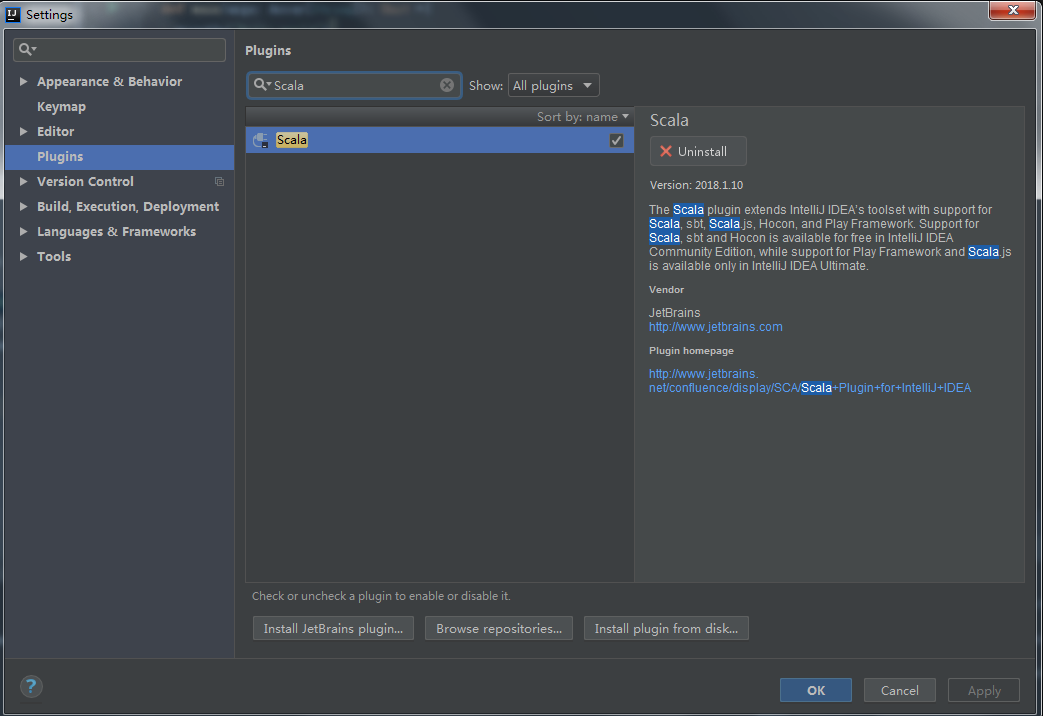
Task: Expand Build, Execution, Deployment section
Action: (x=23, y=206)
